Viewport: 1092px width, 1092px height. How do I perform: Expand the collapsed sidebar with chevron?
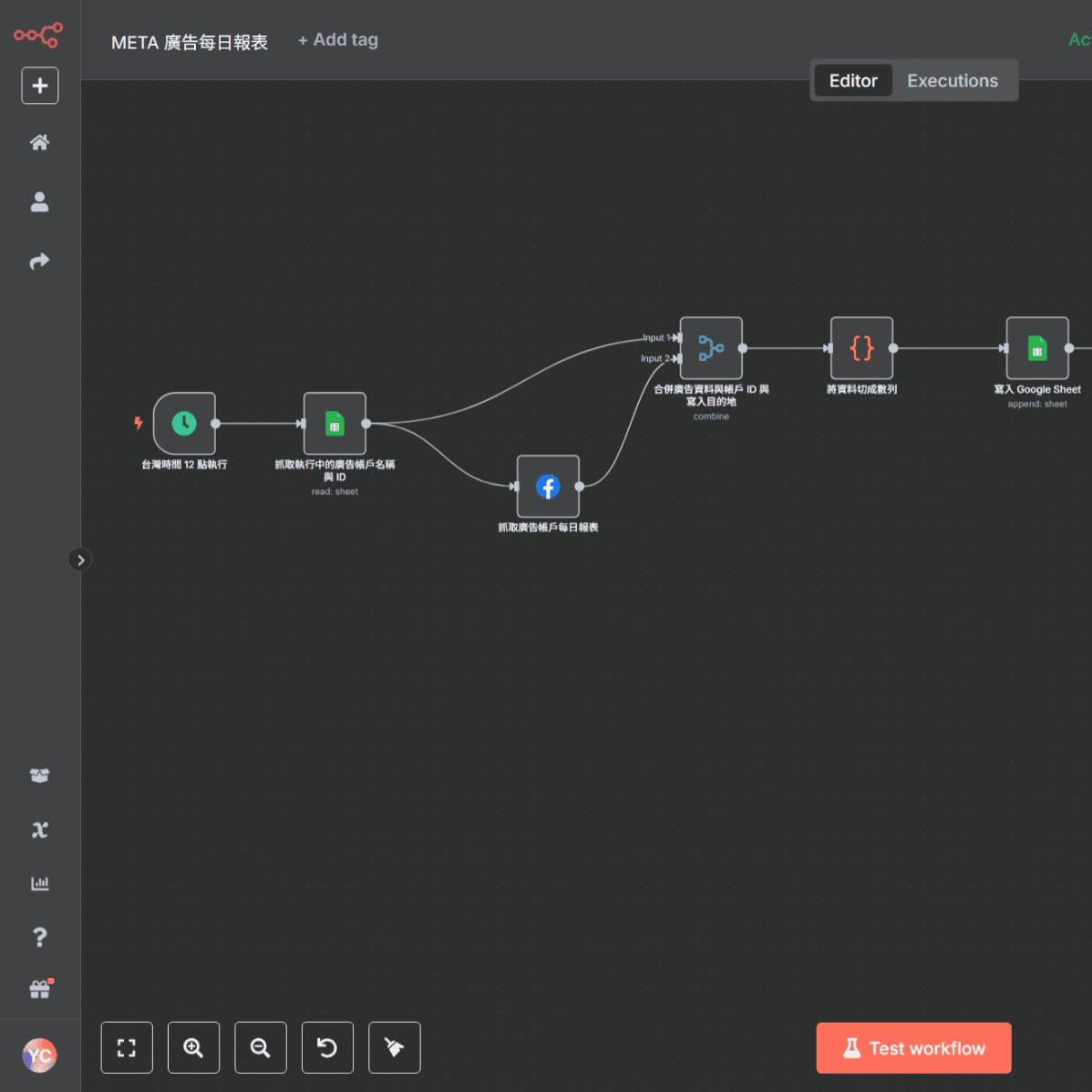[80, 560]
